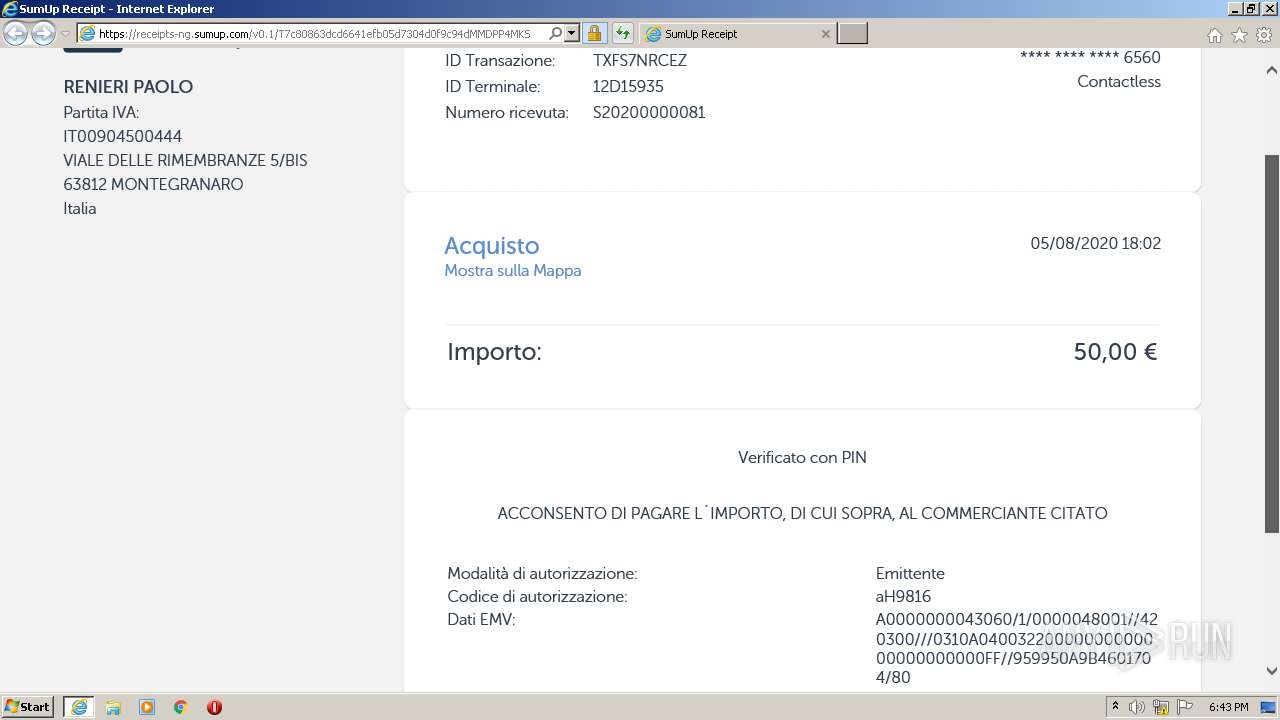The image size is (1280, 720).
Task: Open a new blank tab
Action: pos(852,34)
